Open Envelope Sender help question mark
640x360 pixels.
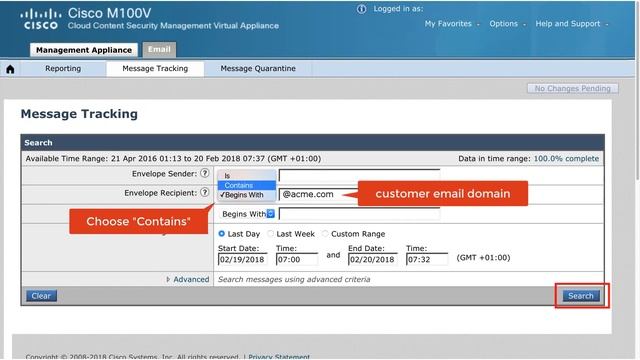[205, 173]
